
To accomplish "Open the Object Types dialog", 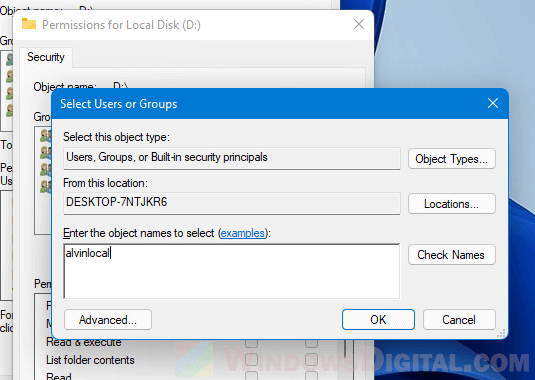I will pos(452,159).
